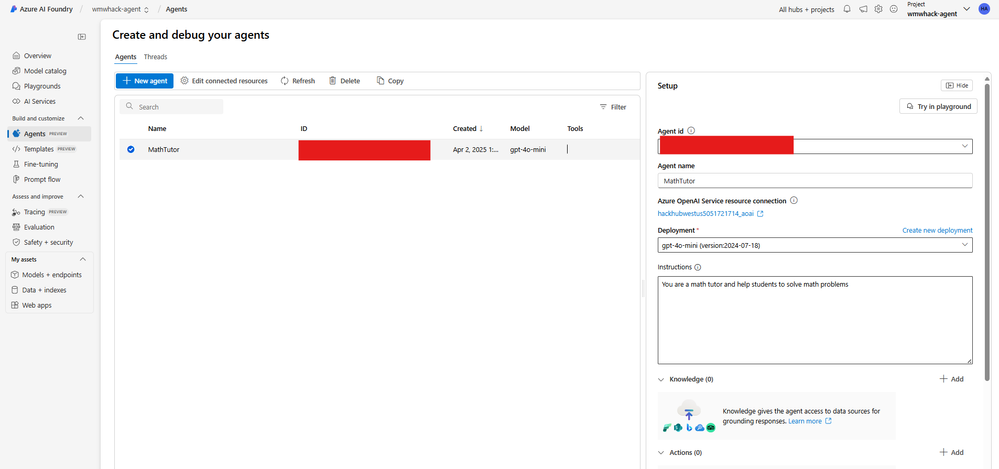Click All hubs + projects link

(807, 10)
